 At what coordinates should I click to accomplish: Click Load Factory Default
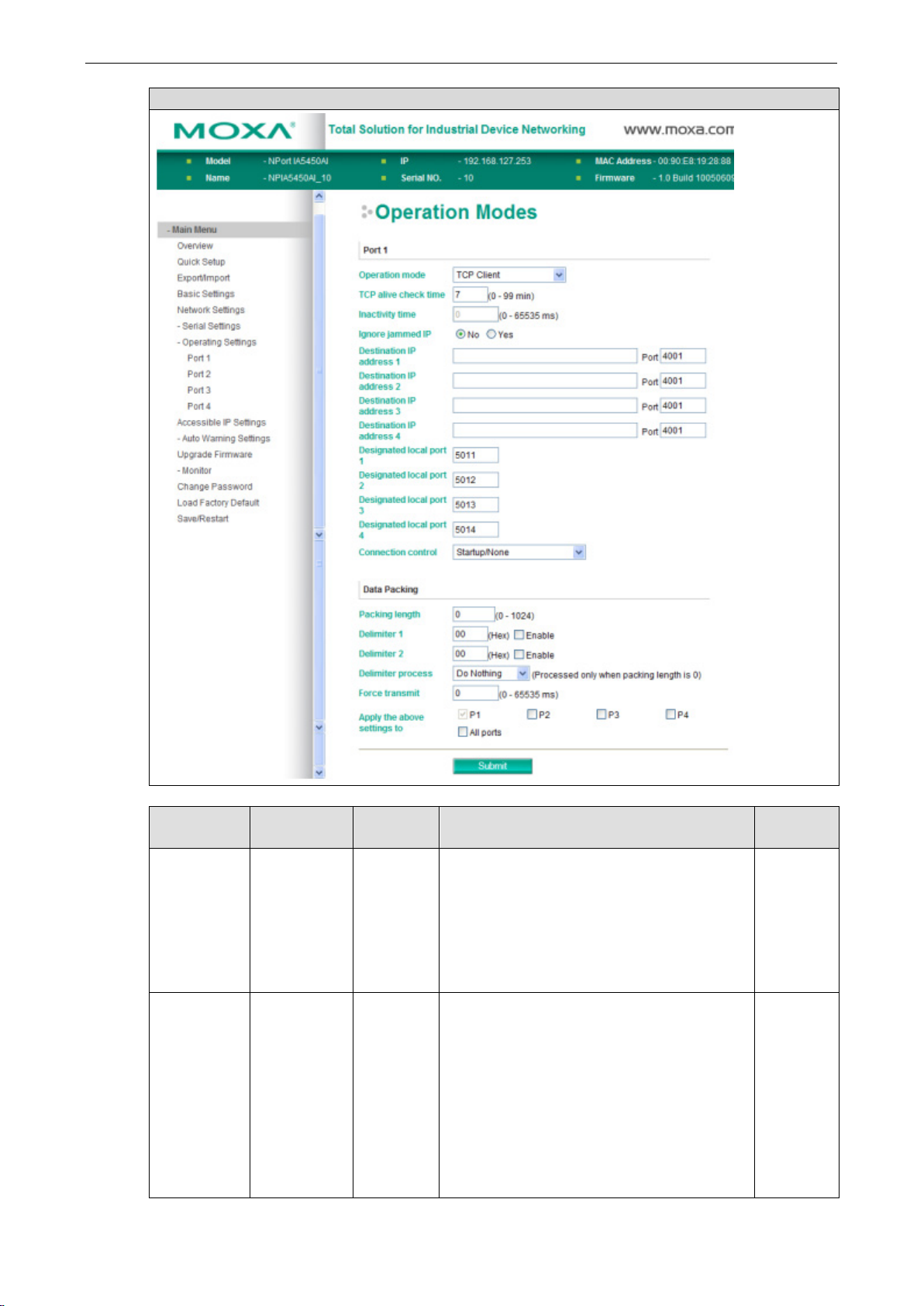point(218,503)
